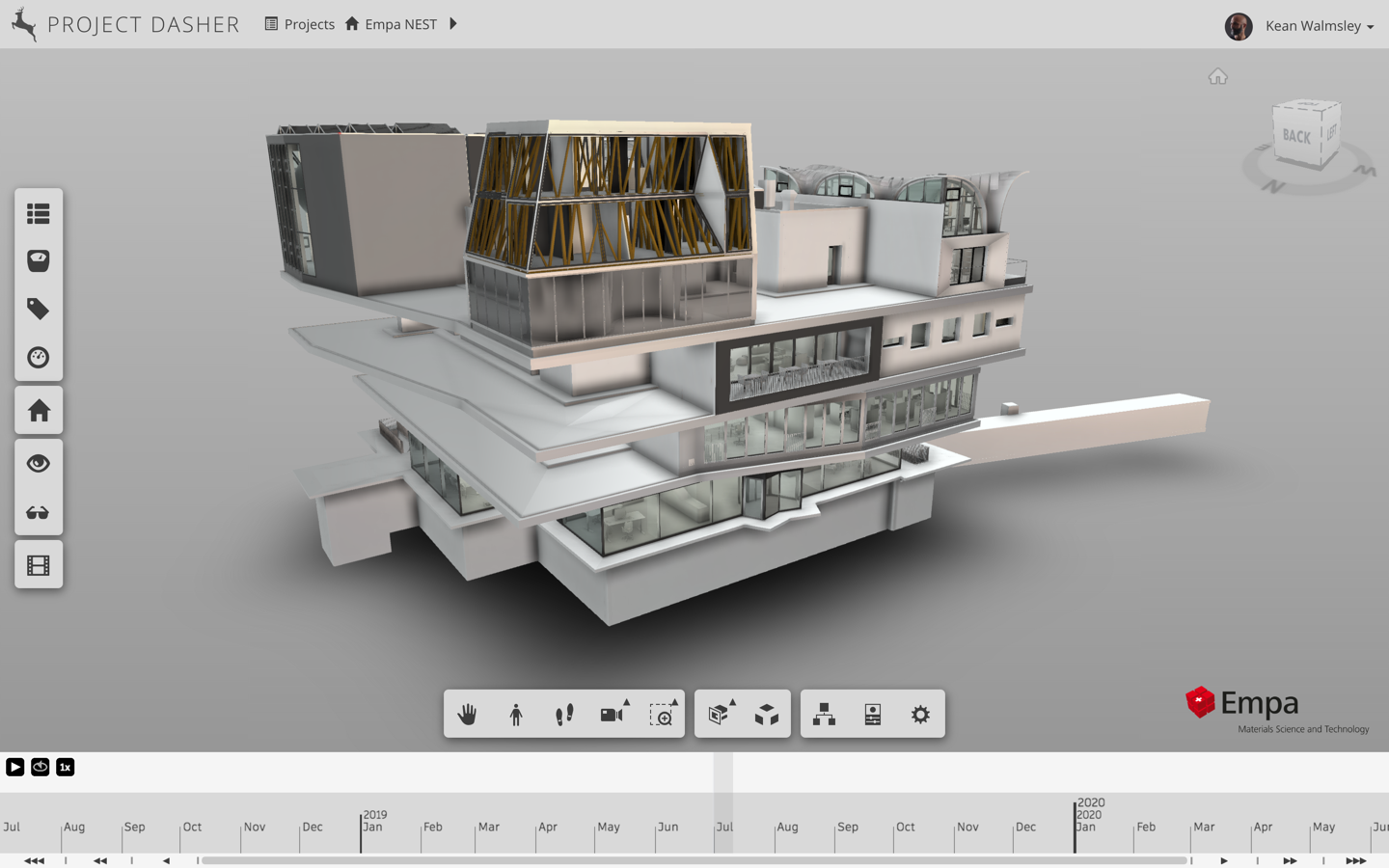
Task: Activate the First Person walk tool
Action: [564, 714]
